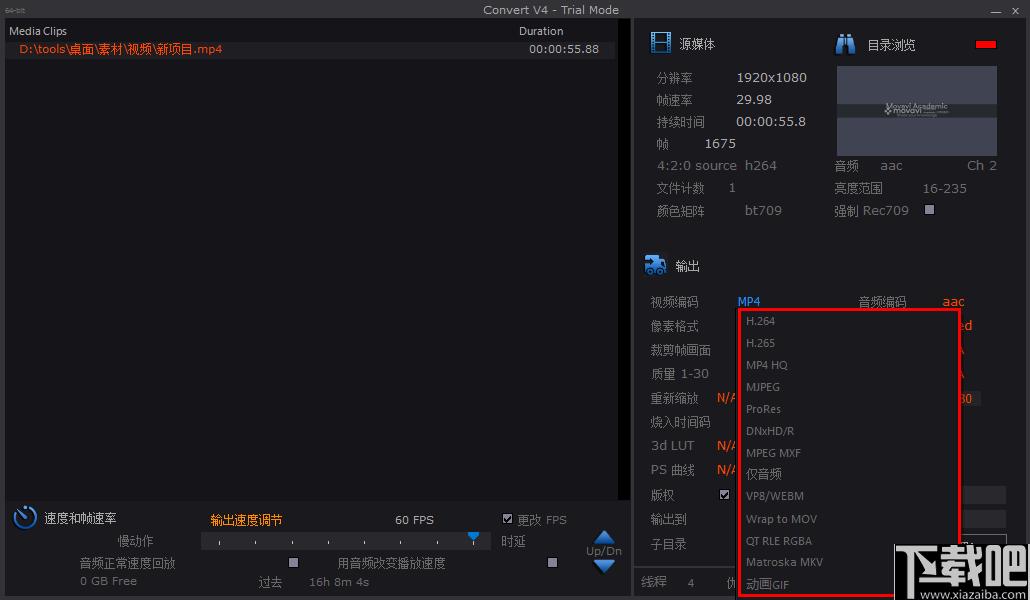Click the output truck icon
The height and width of the screenshot is (600, 1030).
656,265
